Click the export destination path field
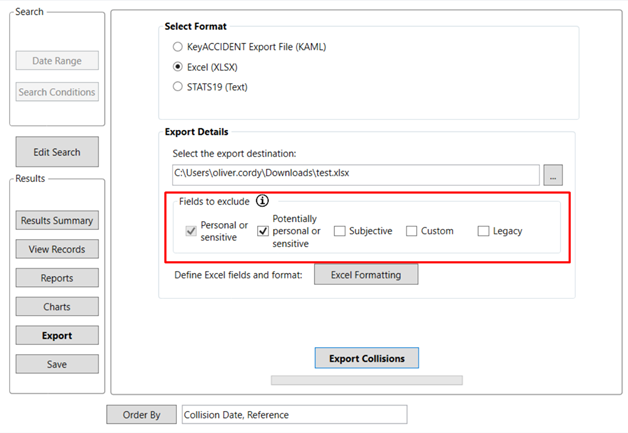Image resolution: width=628 pixels, height=433 pixels. [354, 174]
